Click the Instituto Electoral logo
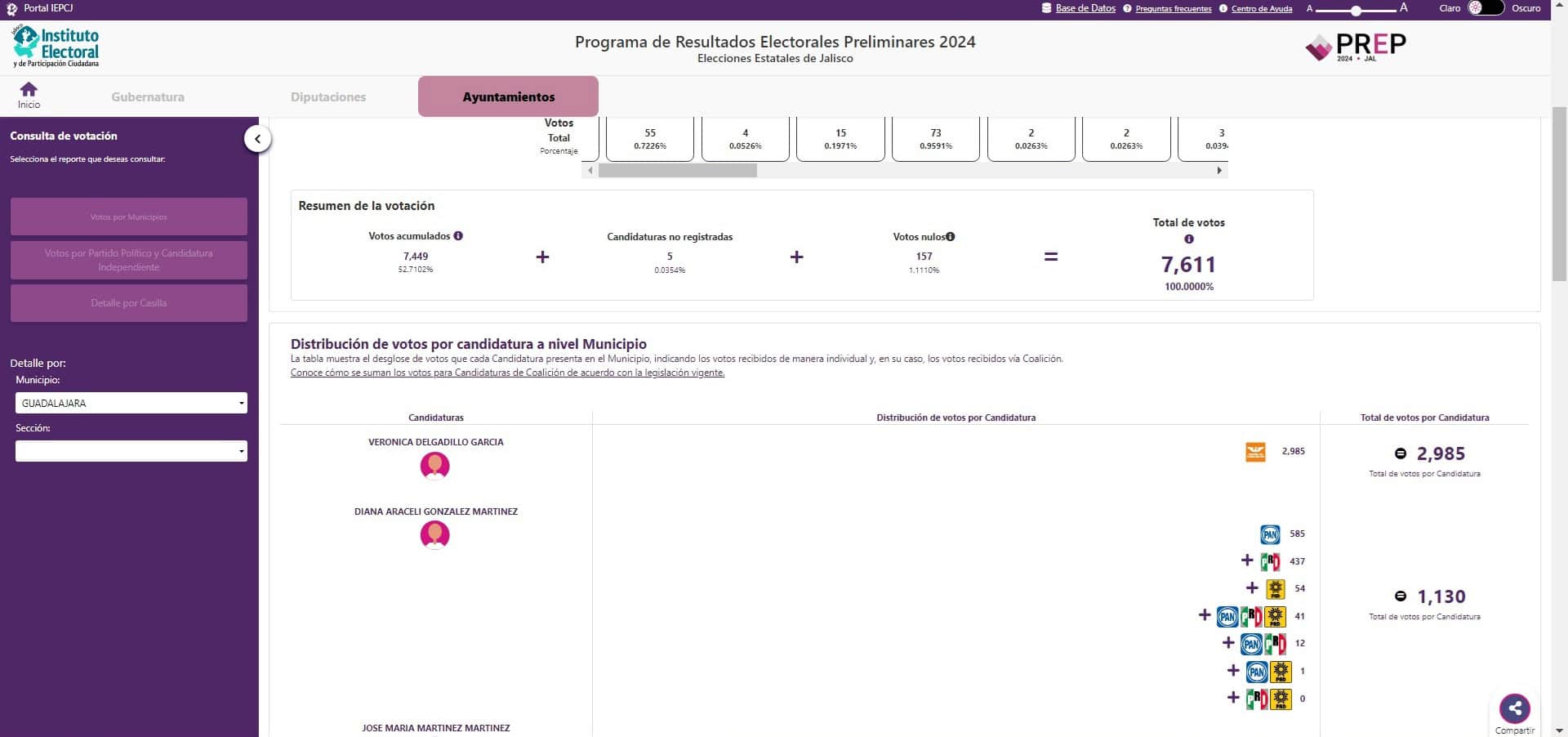1568x737 pixels. 56,47
